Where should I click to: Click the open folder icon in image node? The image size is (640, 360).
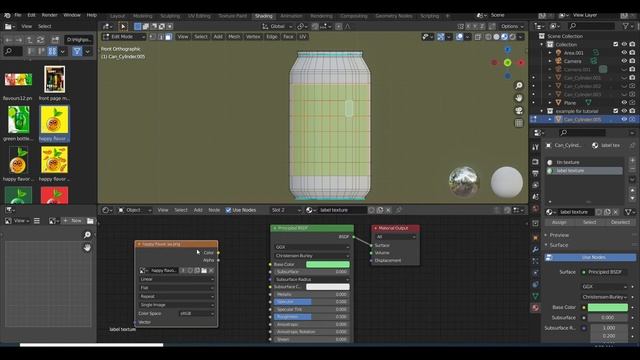204,270
